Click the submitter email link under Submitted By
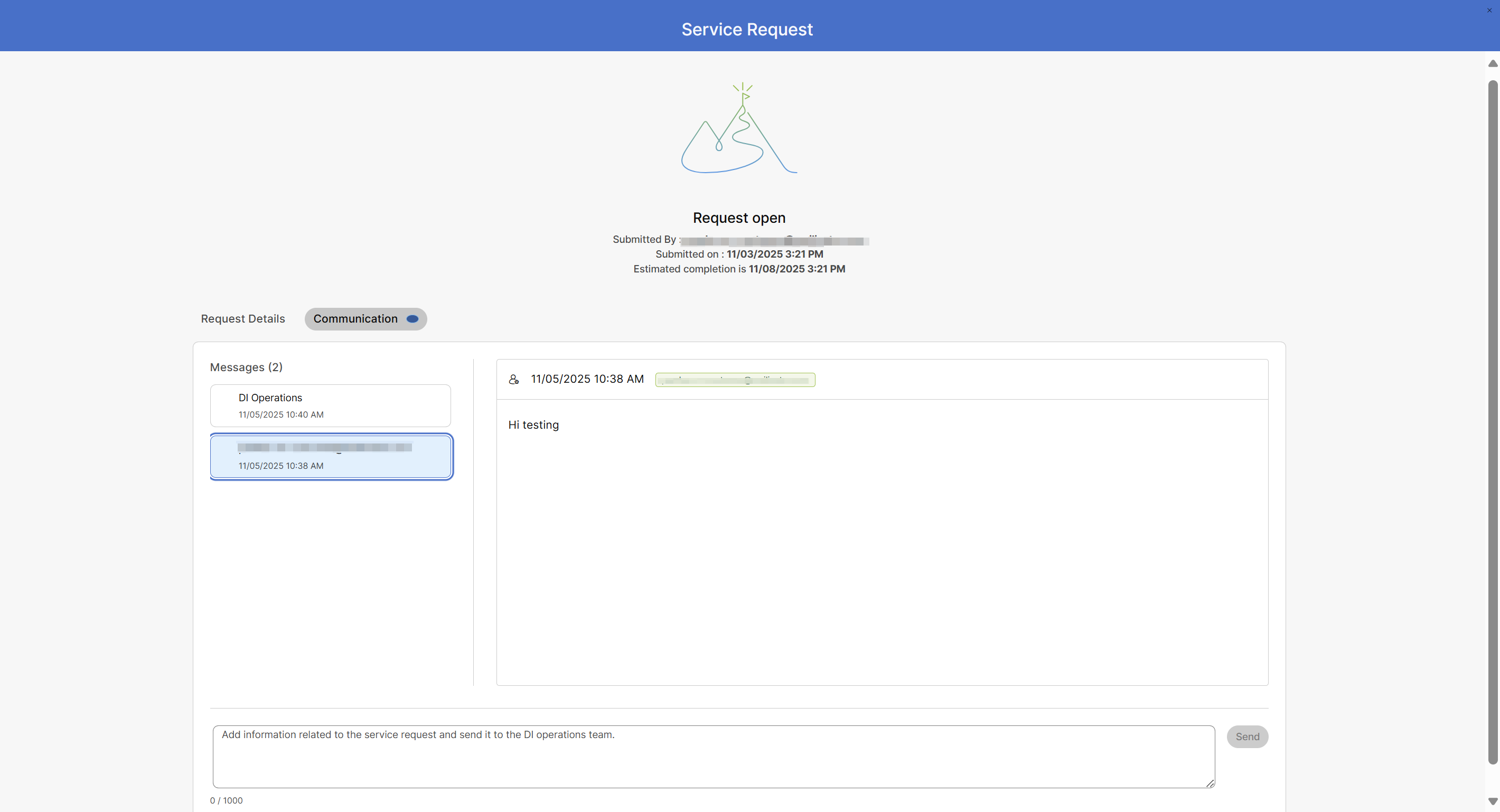This screenshot has width=1500, height=812. pyautogui.click(x=774, y=239)
